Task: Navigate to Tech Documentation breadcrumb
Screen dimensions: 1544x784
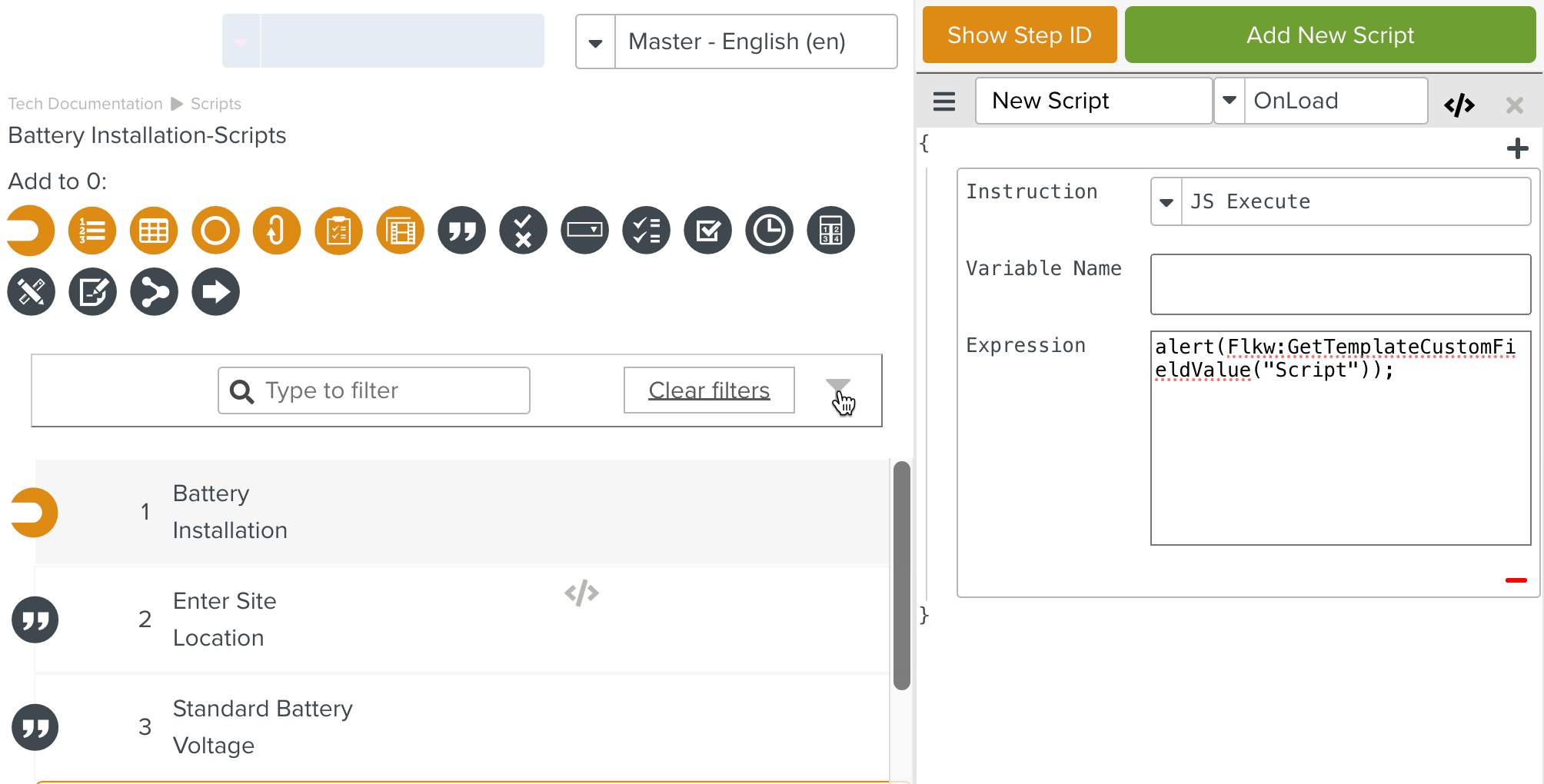Action: 84,103
